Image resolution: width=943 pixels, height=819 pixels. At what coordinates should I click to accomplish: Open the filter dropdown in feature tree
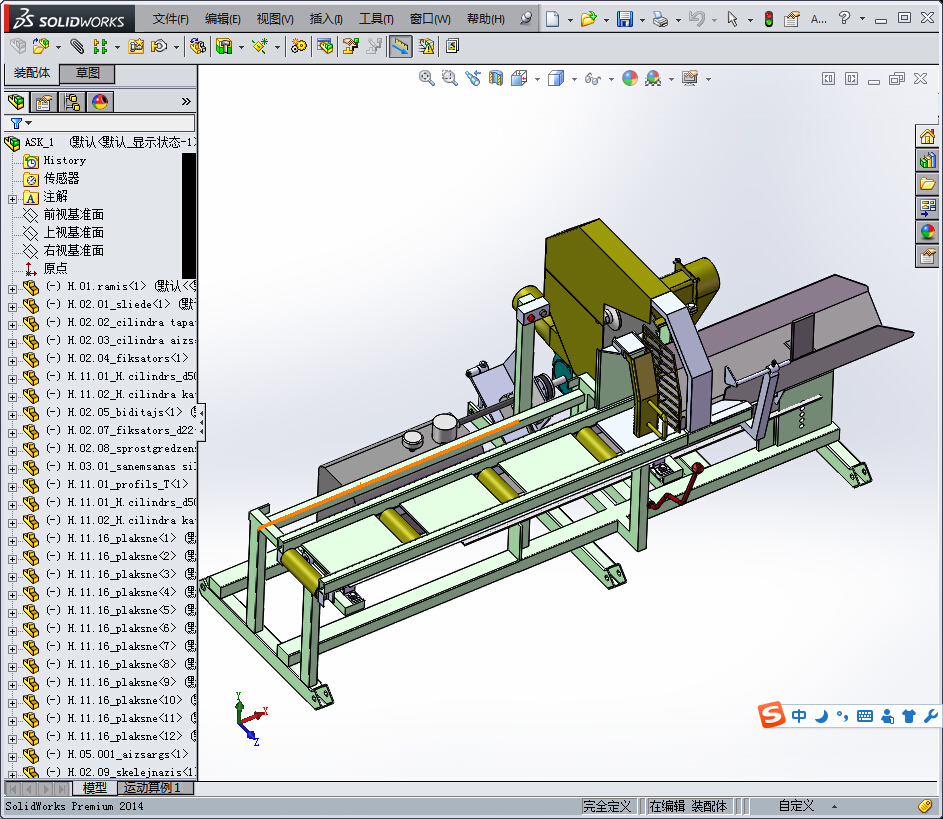click(28, 123)
